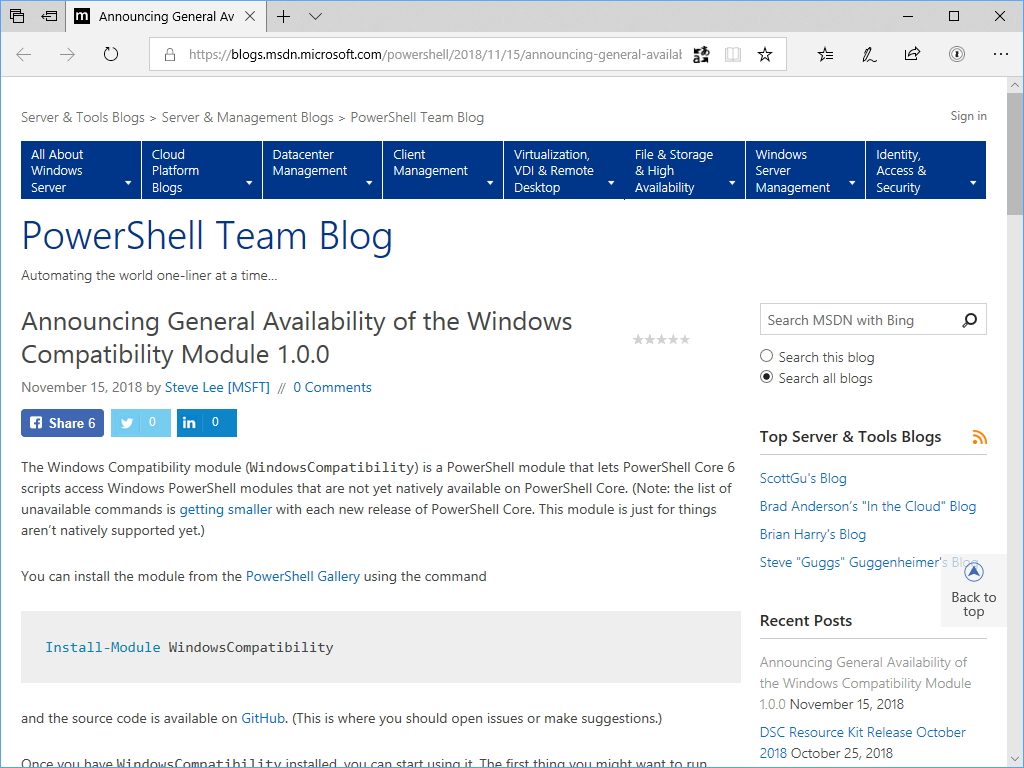Rate the article using the star rating
1024x768 pixels.
pos(660,339)
